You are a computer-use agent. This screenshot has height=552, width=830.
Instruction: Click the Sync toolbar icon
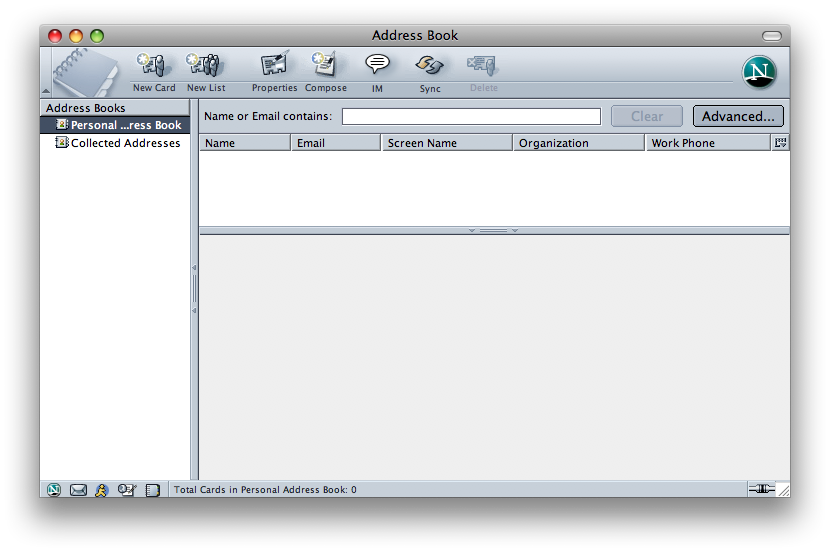tap(430, 71)
